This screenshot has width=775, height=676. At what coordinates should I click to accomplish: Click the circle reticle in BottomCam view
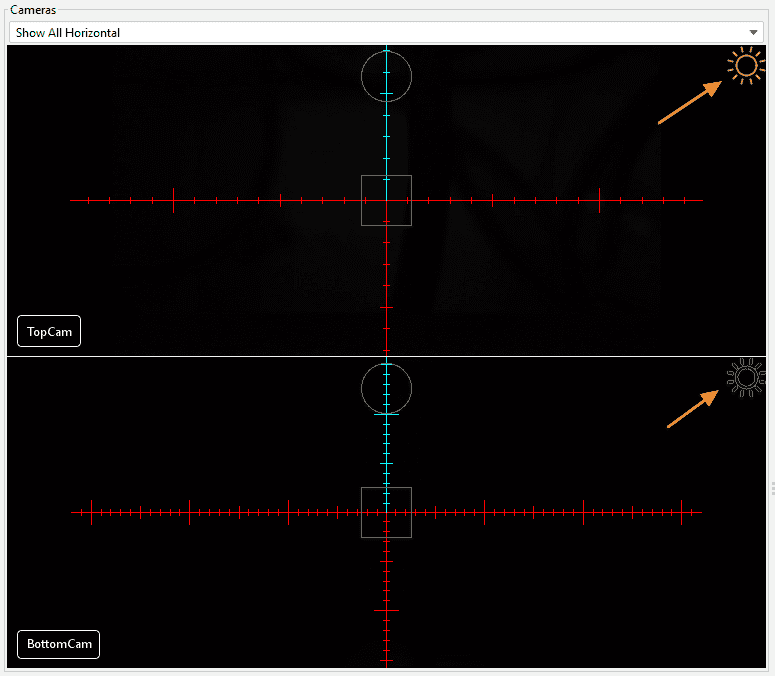click(x=386, y=386)
